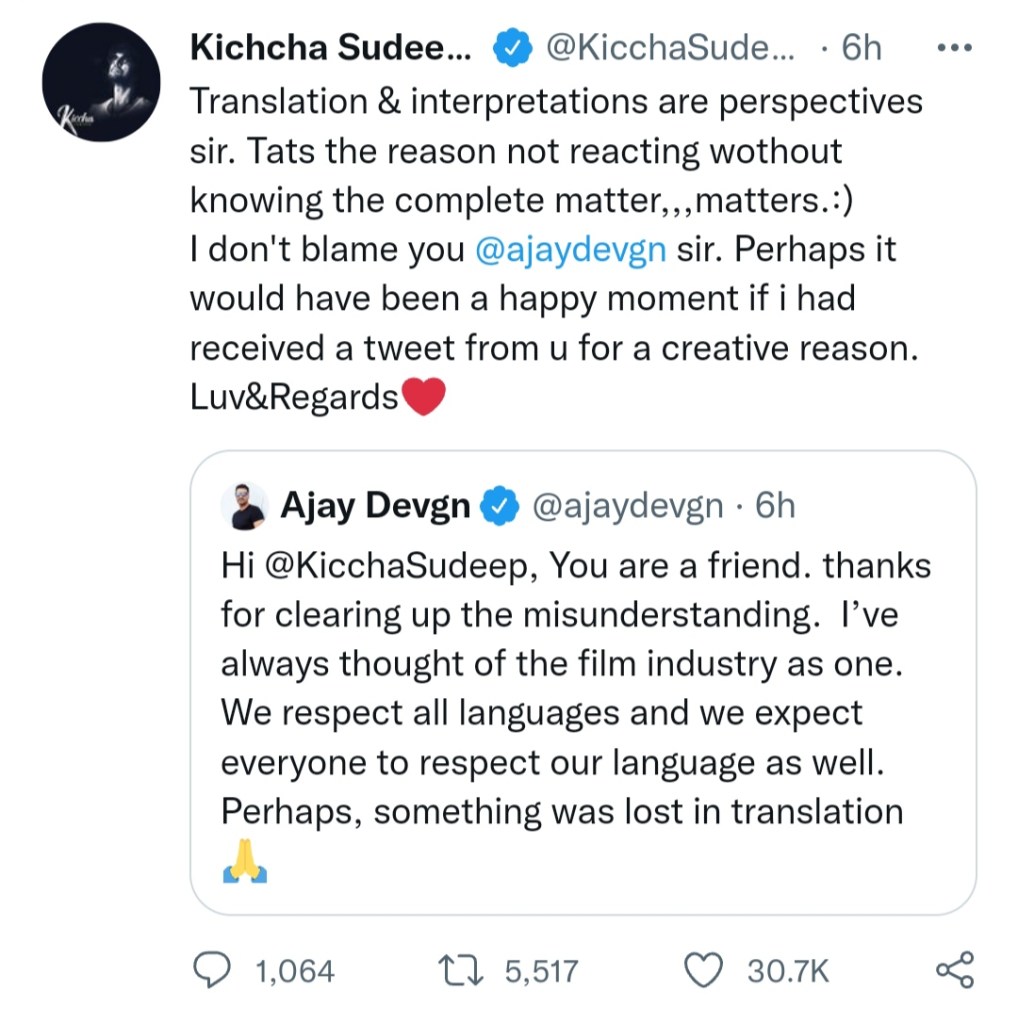Screen dimensions: 1018x1023
Task: View the 30.7K likes count
Action: pyautogui.click(x=788, y=971)
